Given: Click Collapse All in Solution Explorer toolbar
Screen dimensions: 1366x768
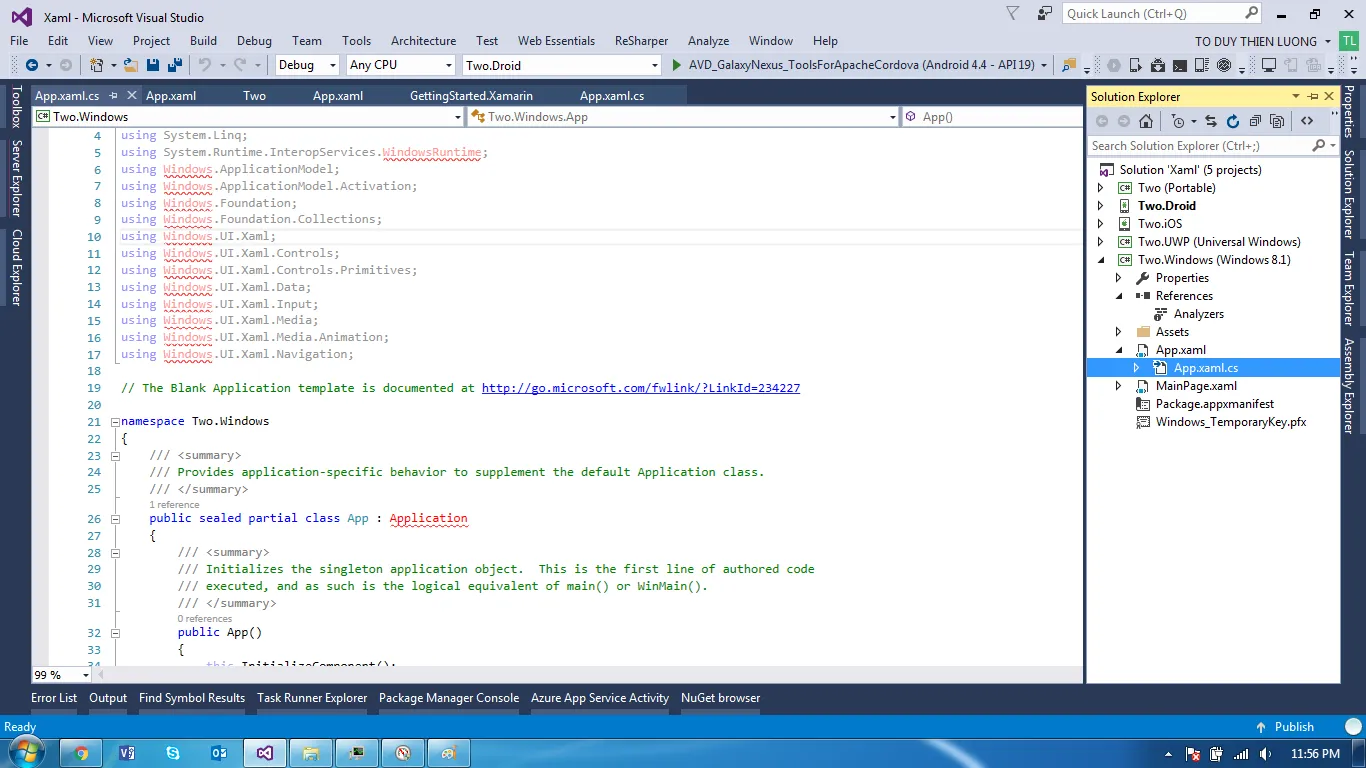Looking at the screenshot, I should (1255, 121).
